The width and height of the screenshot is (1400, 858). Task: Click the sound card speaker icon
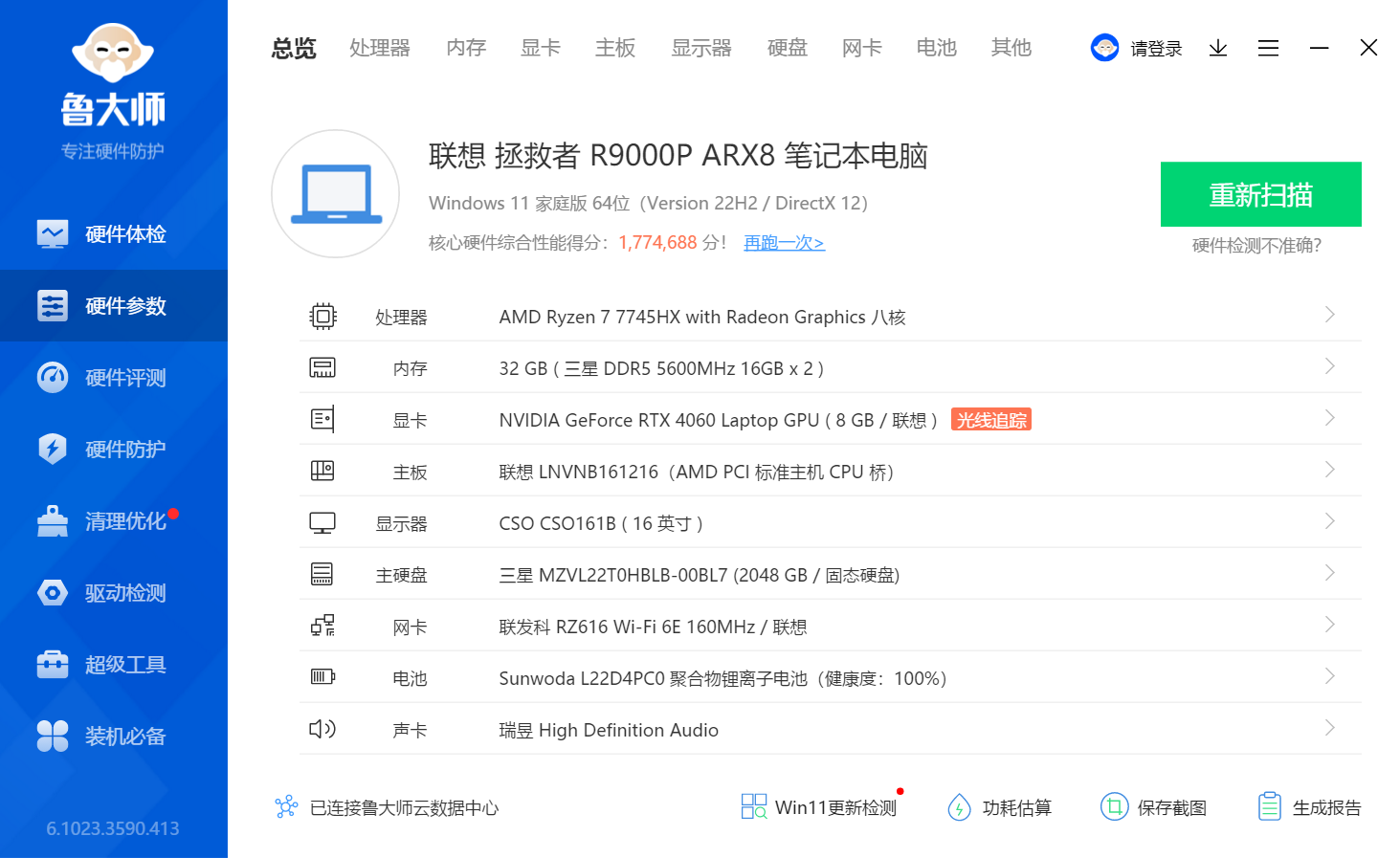pyautogui.click(x=322, y=729)
